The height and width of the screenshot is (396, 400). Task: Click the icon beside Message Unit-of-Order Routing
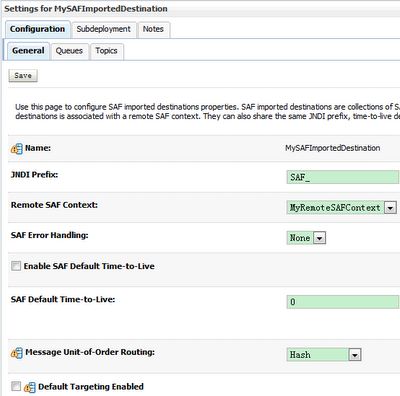pyautogui.click(x=17, y=353)
